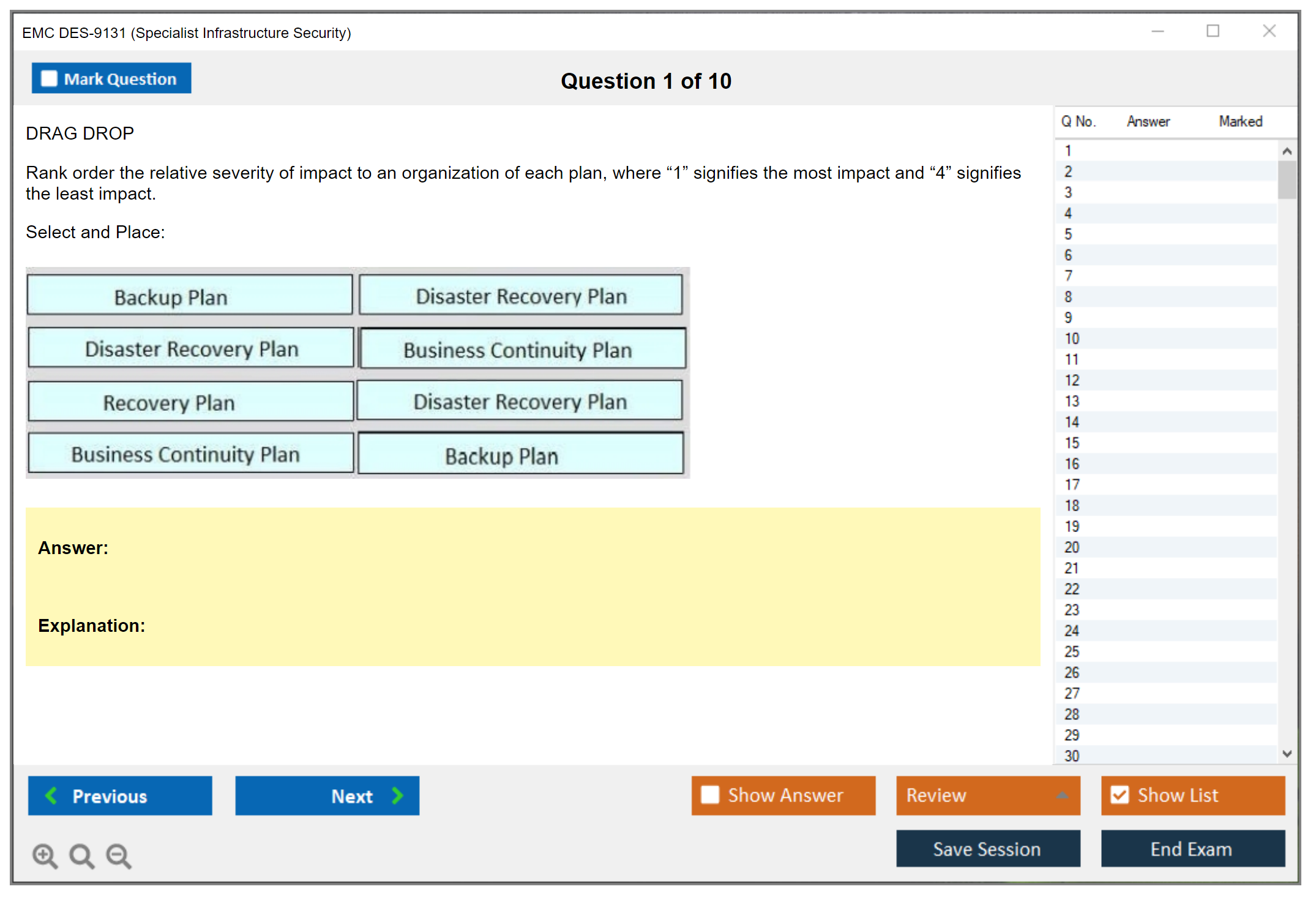Screen dimensions: 1316x900
Task: Click the question list scrollbar thumb
Action: click(1287, 179)
